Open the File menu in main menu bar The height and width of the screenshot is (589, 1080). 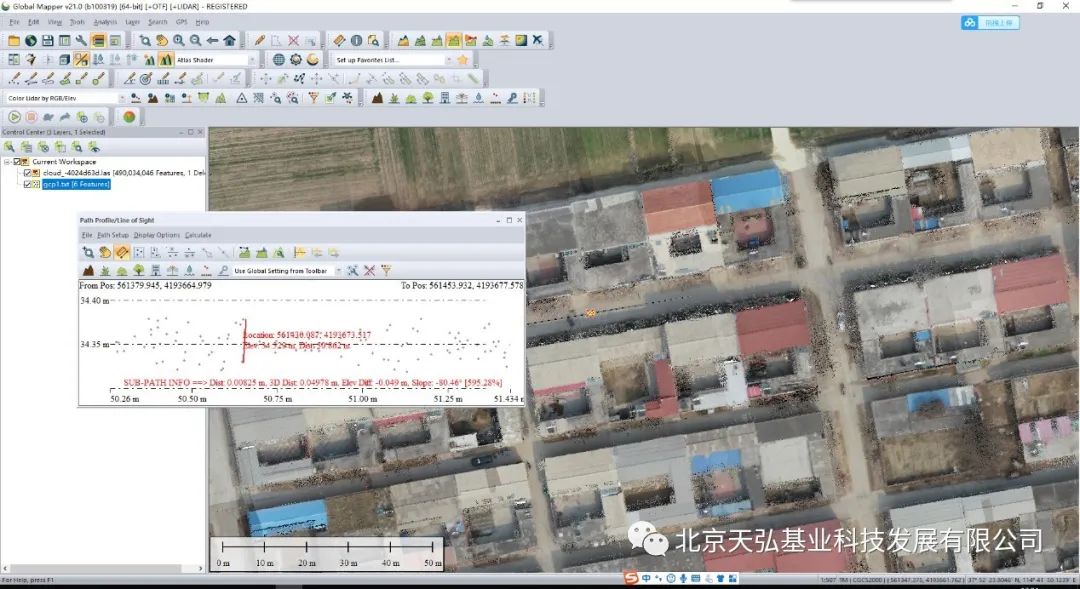coord(14,22)
